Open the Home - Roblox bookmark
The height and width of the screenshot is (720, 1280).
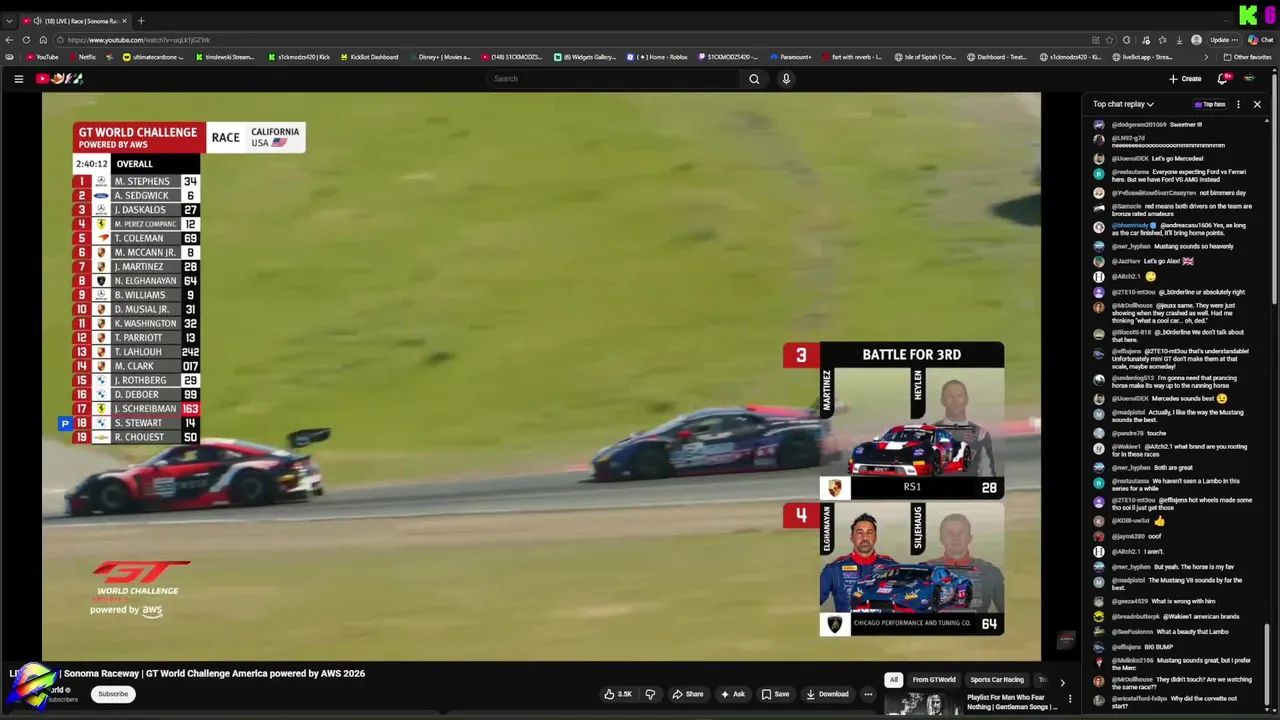658,57
